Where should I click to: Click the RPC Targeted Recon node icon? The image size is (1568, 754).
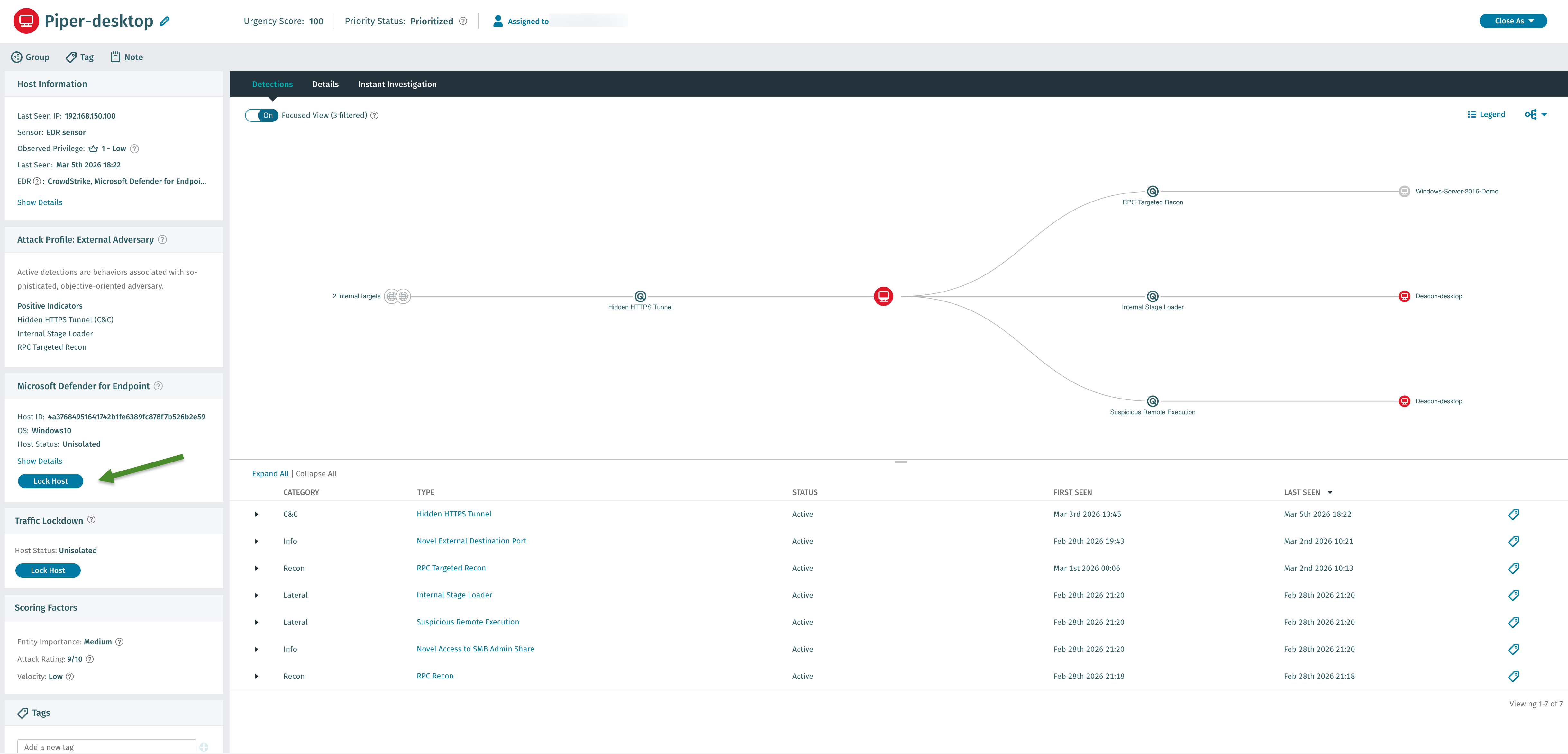(x=1152, y=191)
